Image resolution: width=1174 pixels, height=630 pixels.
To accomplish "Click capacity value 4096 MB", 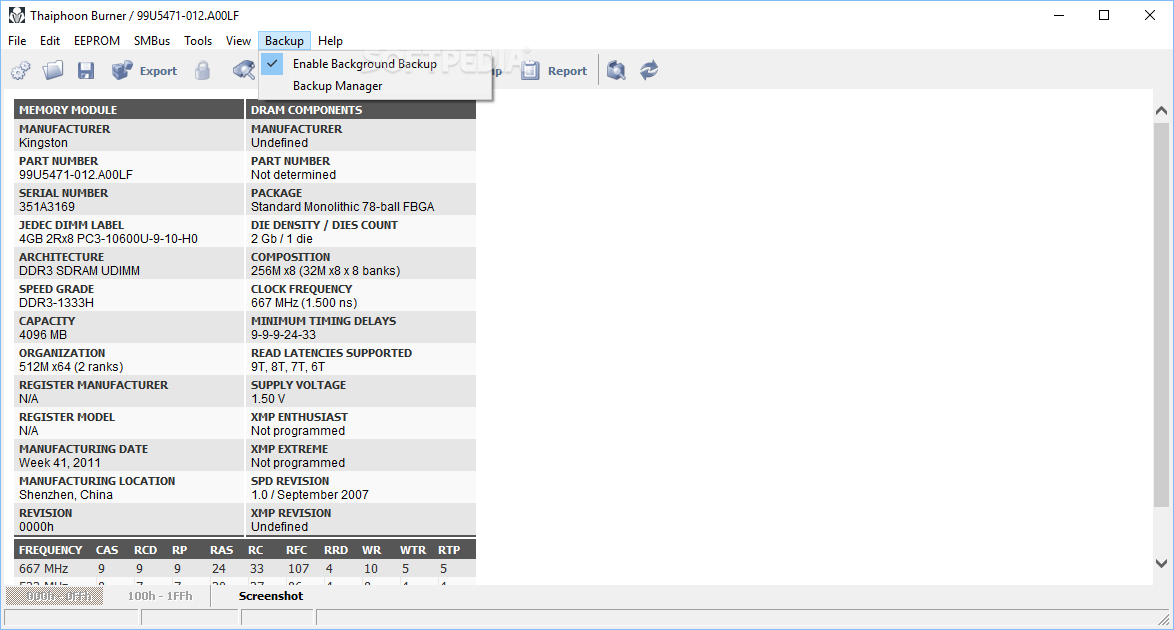I will [x=43, y=335].
